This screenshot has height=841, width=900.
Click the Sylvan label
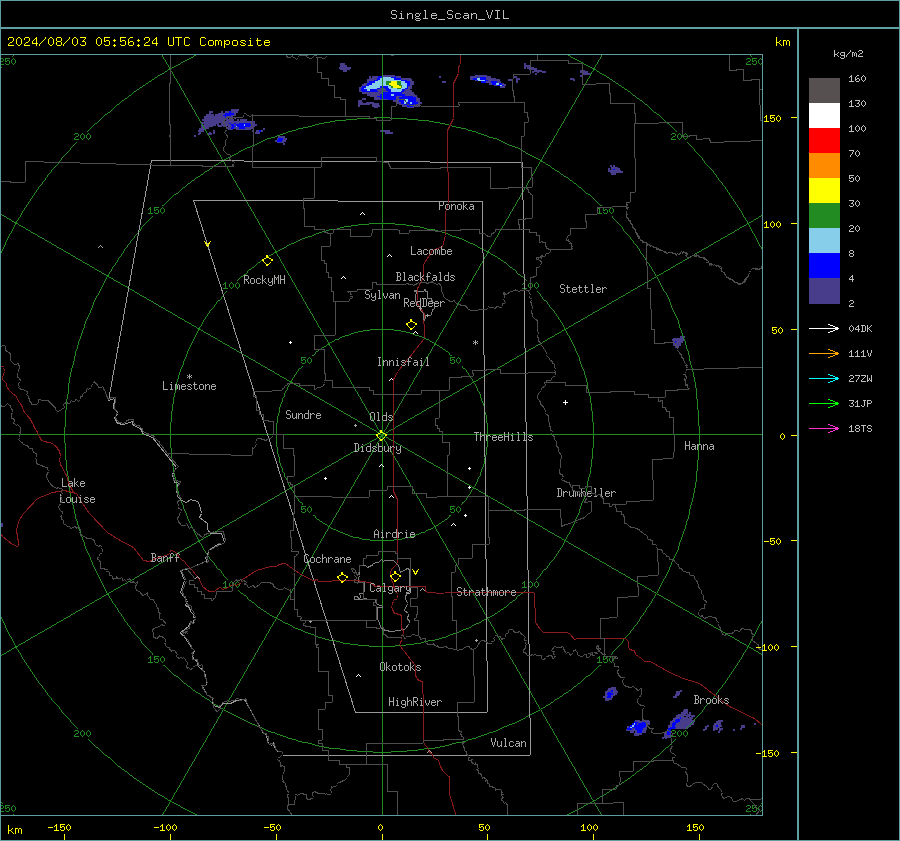point(382,295)
